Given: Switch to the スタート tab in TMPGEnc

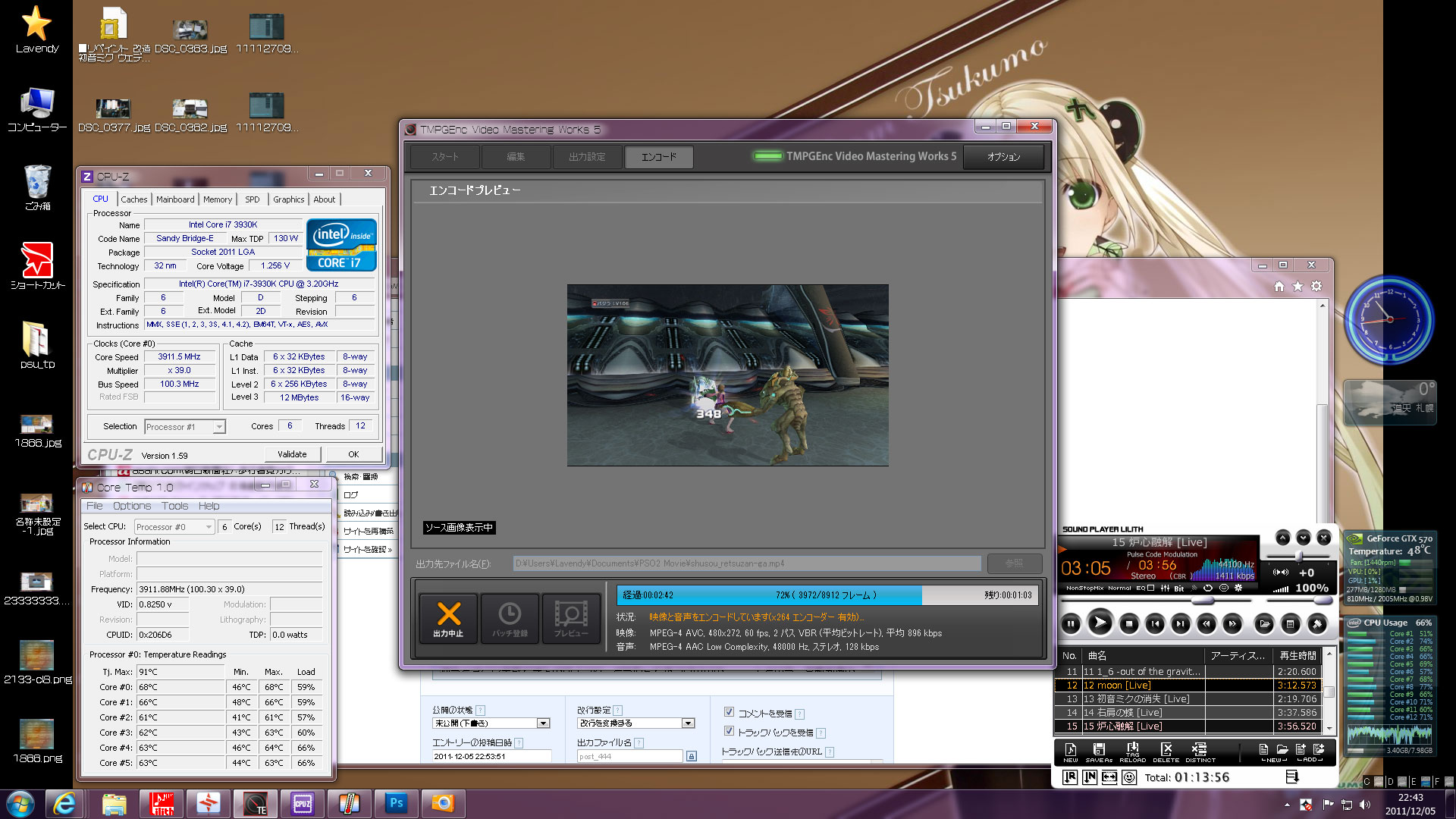Looking at the screenshot, I should point(445,157).
